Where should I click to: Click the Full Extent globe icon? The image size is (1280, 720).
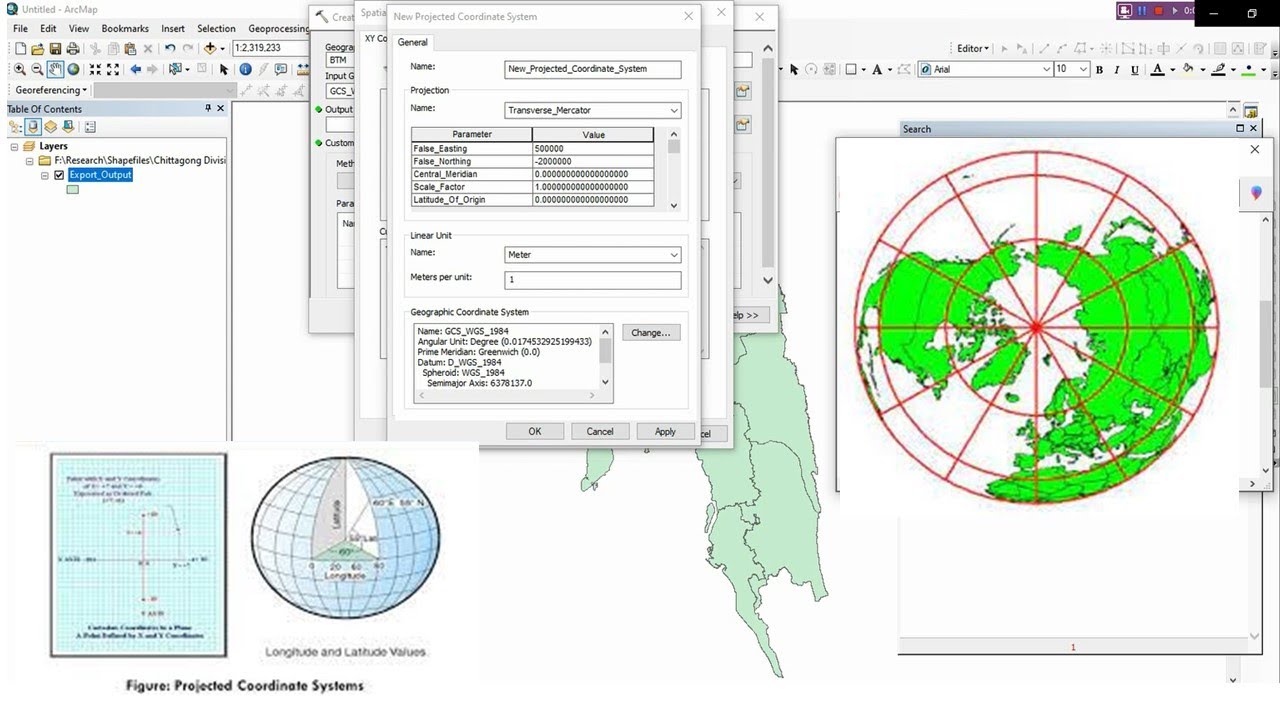[74, 69]
